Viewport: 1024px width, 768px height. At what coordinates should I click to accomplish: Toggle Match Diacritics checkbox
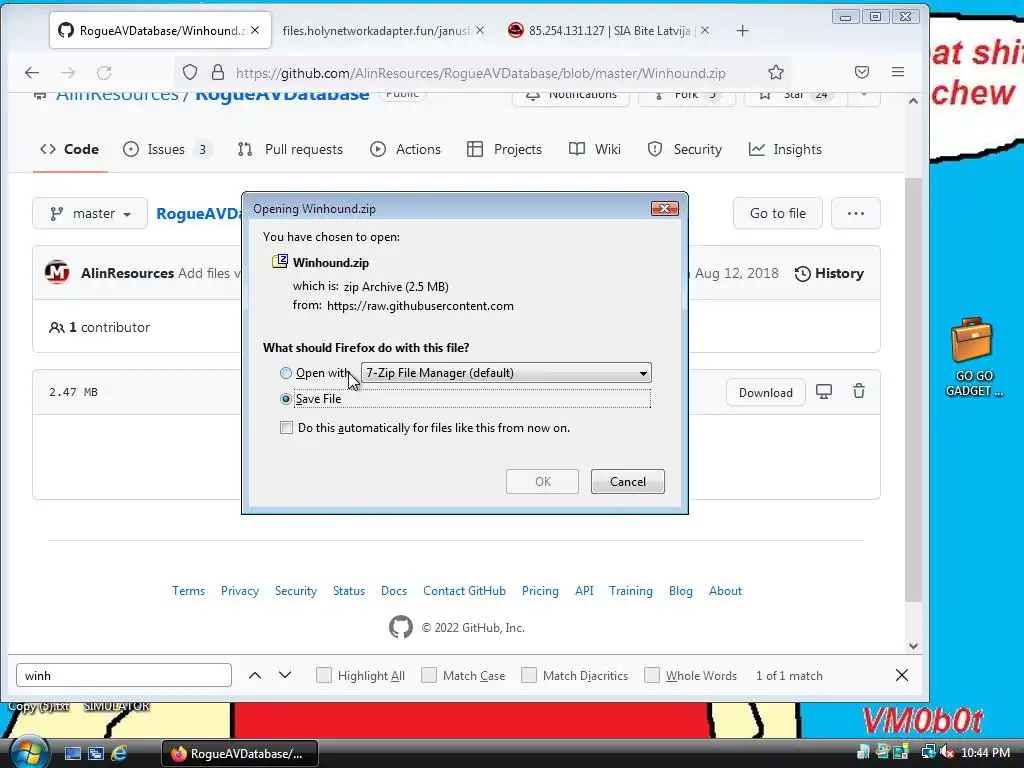[529, 675]
